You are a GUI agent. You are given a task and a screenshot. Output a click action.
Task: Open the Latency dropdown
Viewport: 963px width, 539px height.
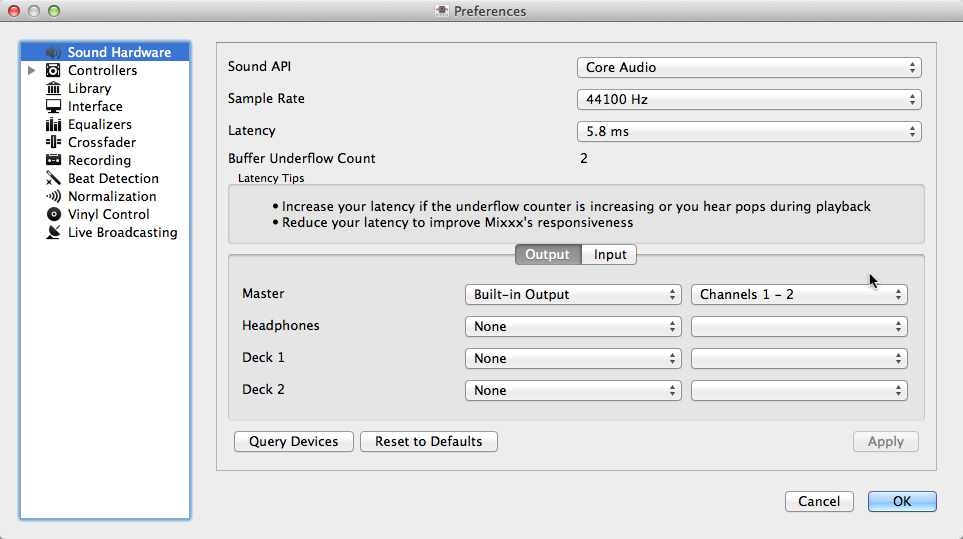click(748, 132)
